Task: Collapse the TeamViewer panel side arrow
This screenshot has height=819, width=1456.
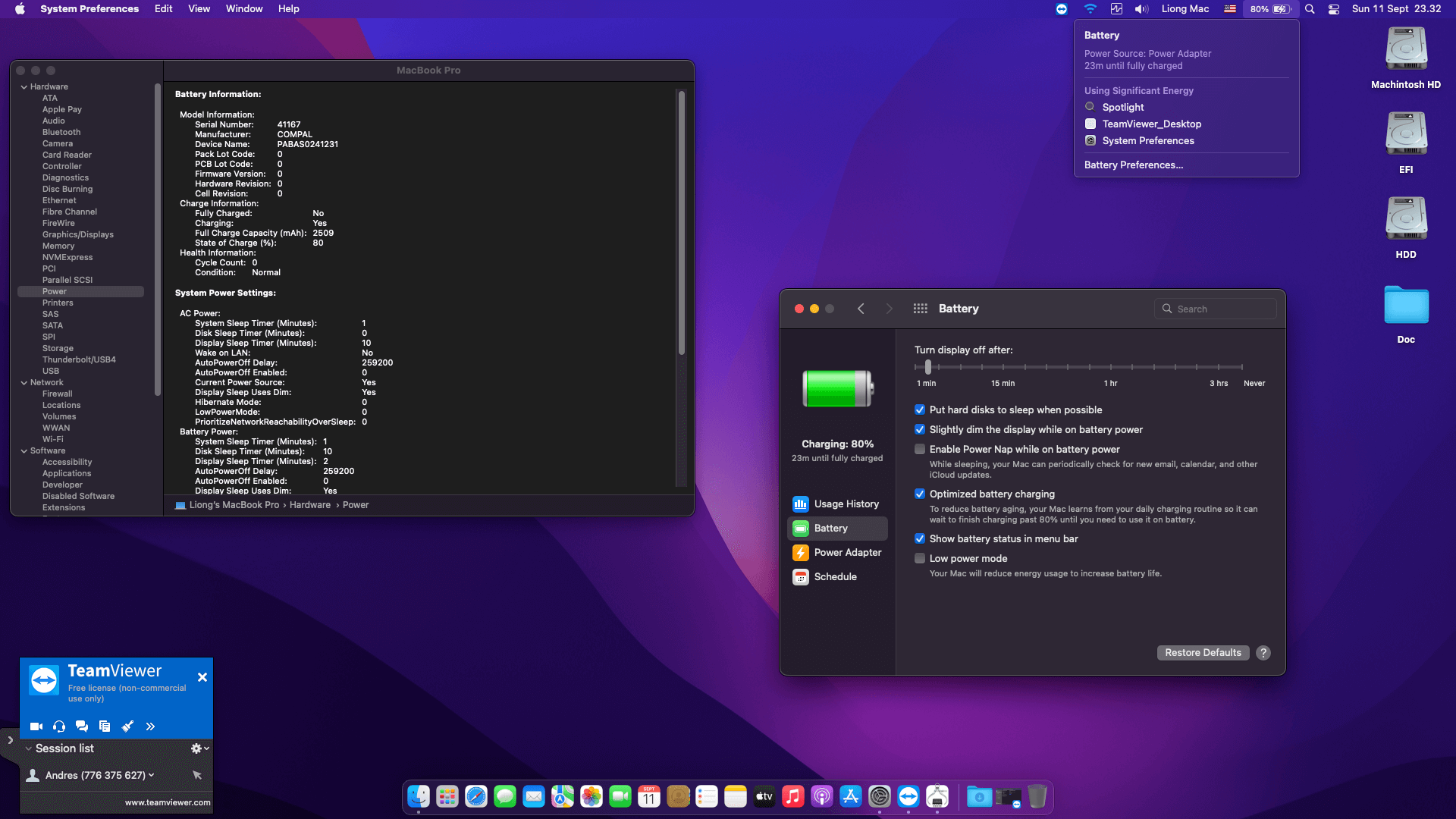Action: pos(10,740)
